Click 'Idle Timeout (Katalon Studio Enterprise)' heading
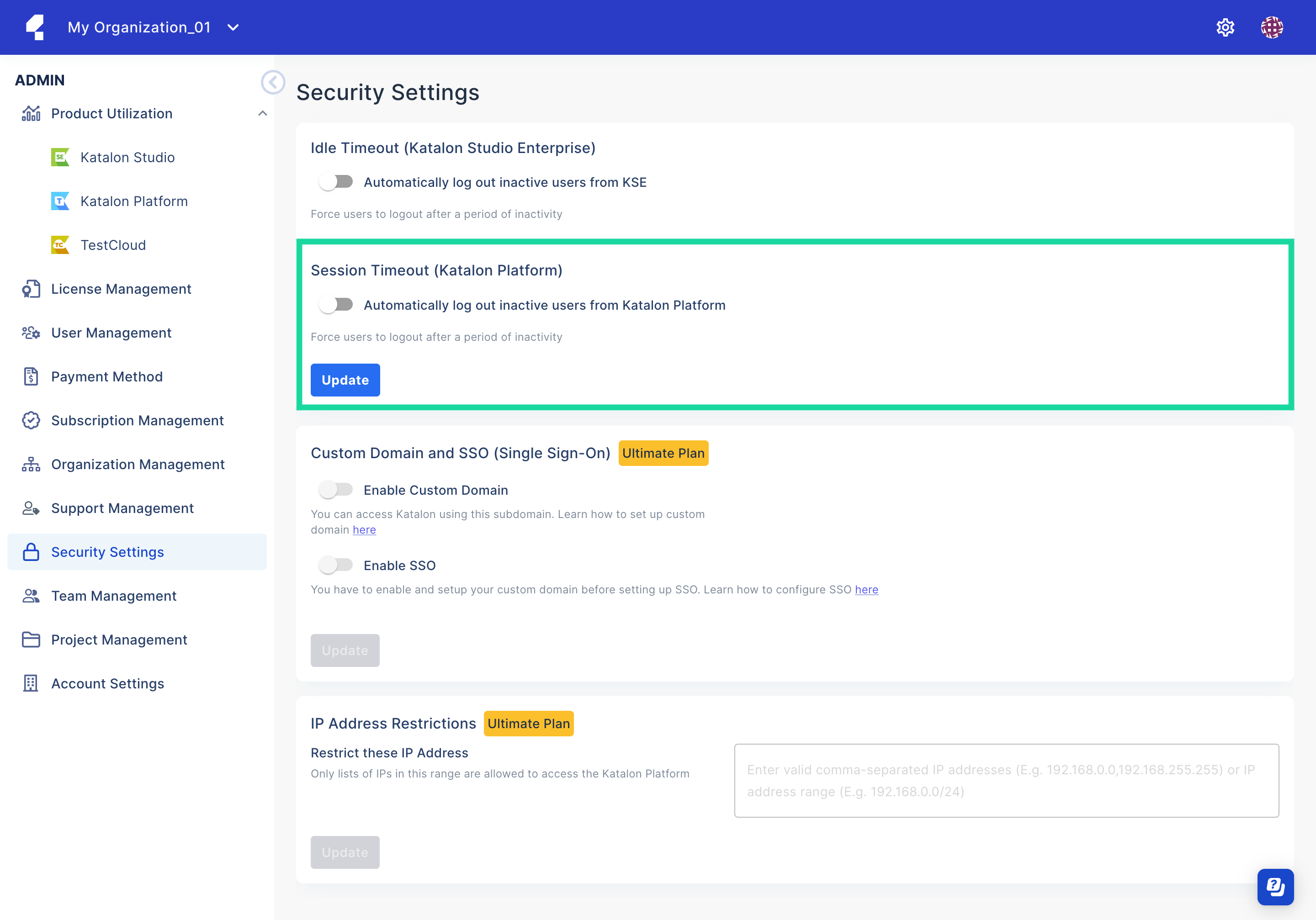The width and height of the screenshot is (1316, 920). pos(453,148)
